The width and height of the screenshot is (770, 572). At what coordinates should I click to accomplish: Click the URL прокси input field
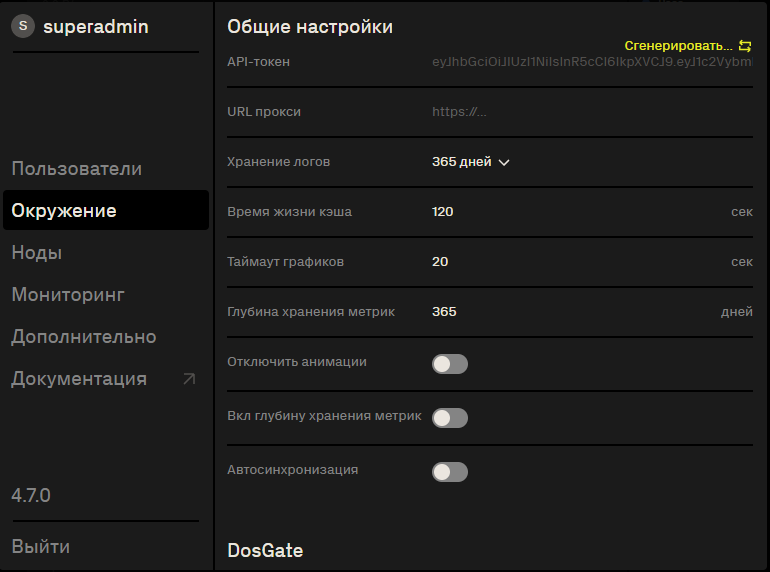click(592, 112)
